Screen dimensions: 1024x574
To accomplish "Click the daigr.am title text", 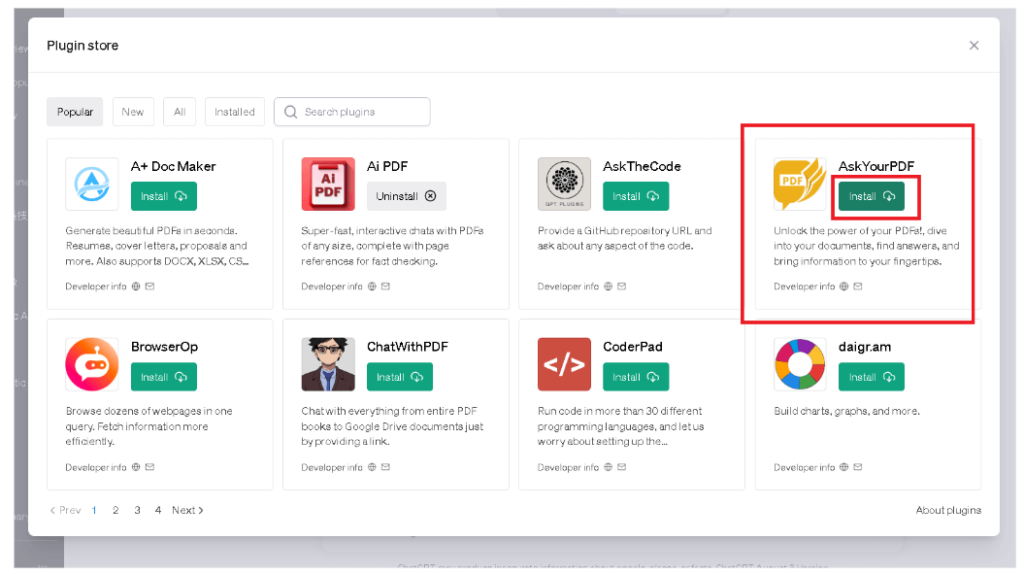I will pos(865,347).
